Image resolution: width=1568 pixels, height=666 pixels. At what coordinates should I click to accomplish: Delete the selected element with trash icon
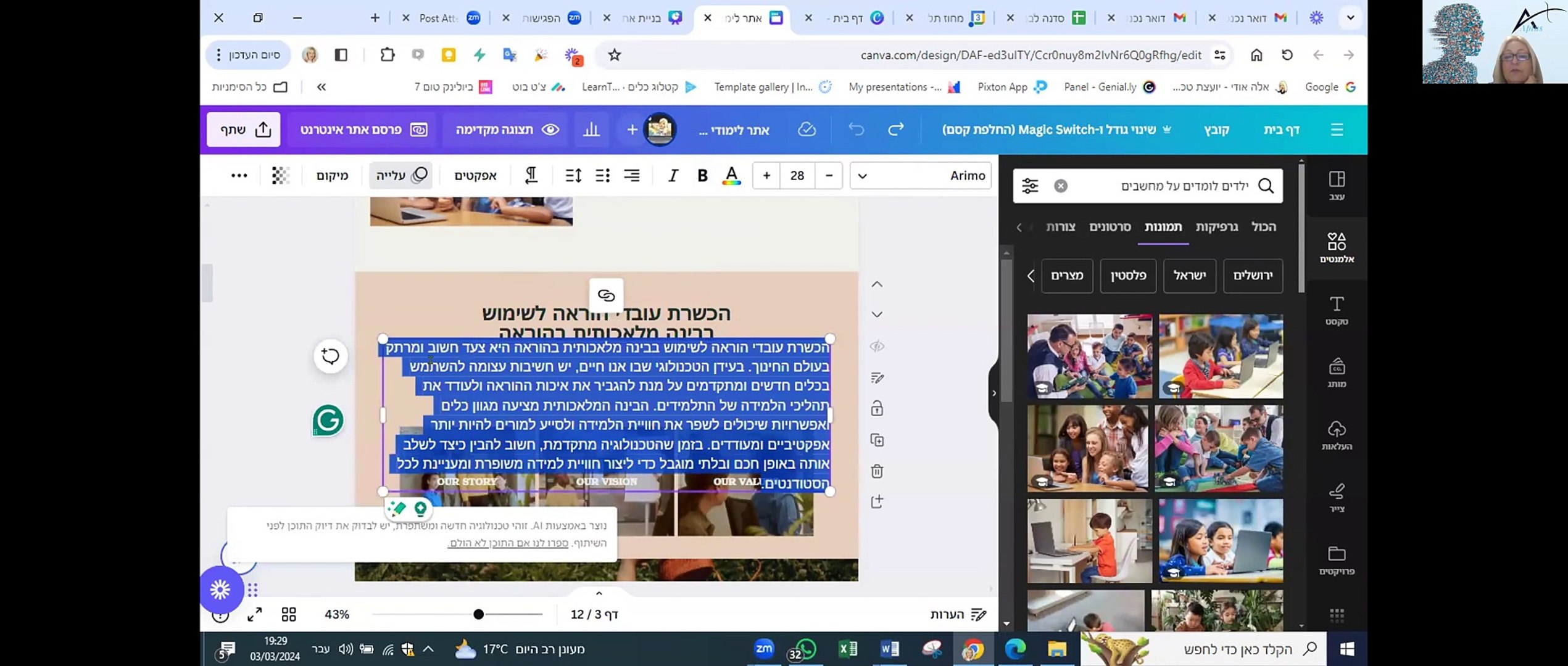877,471
